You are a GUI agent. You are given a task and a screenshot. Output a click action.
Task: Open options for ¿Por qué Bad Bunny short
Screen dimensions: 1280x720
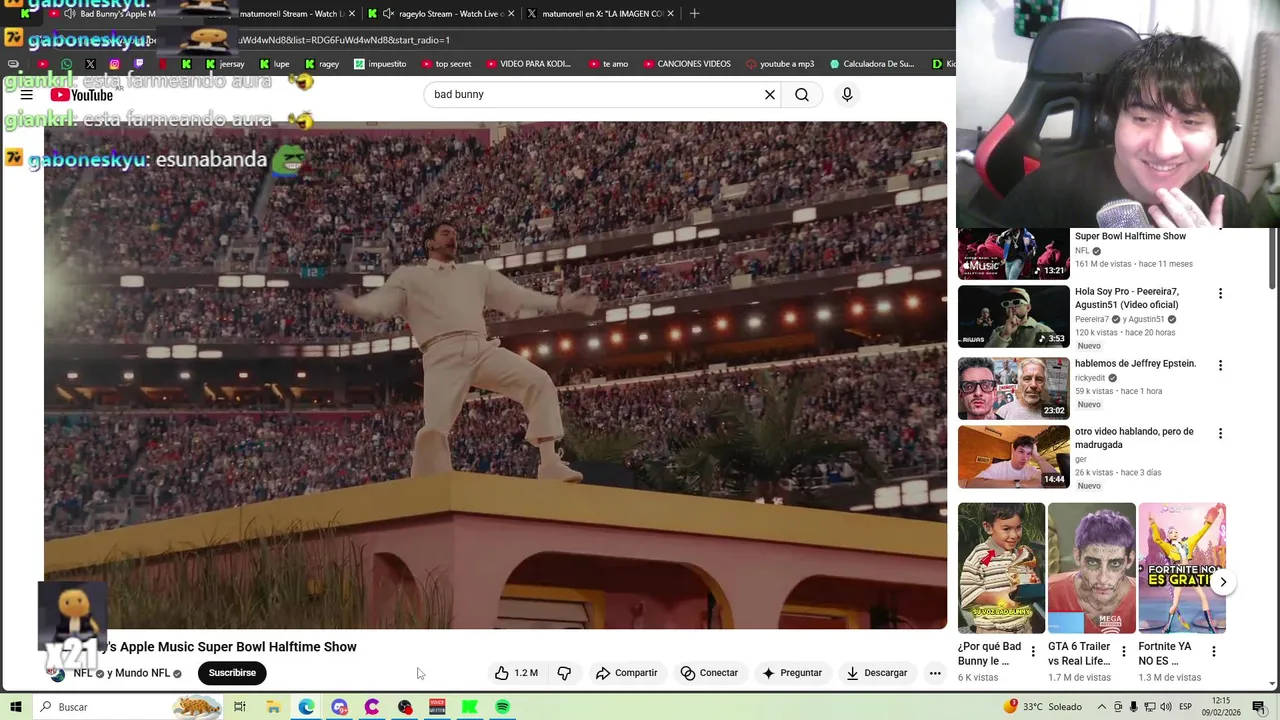(1033, 652)
